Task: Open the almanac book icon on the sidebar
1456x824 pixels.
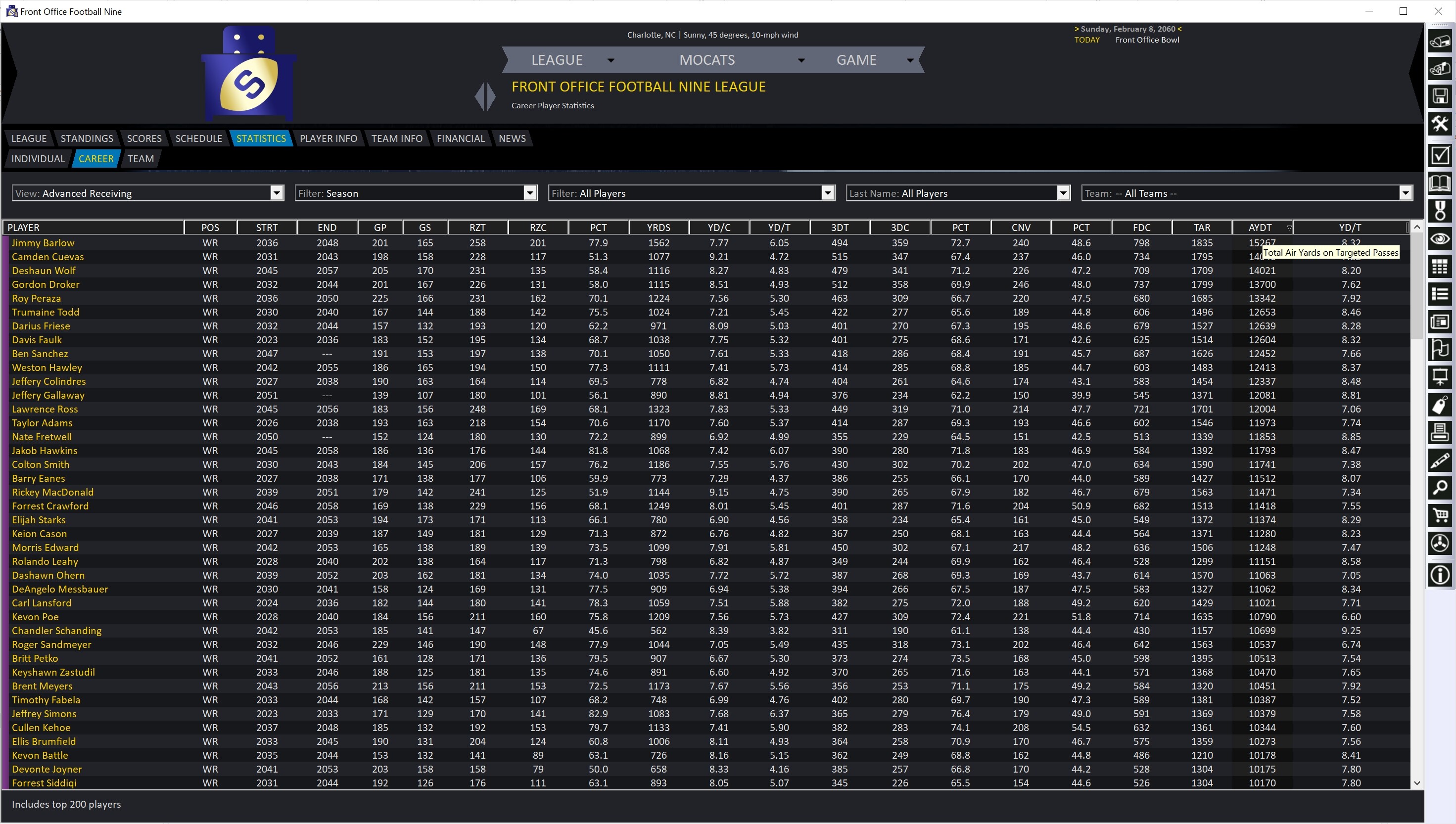Action: pos(1441,183)
